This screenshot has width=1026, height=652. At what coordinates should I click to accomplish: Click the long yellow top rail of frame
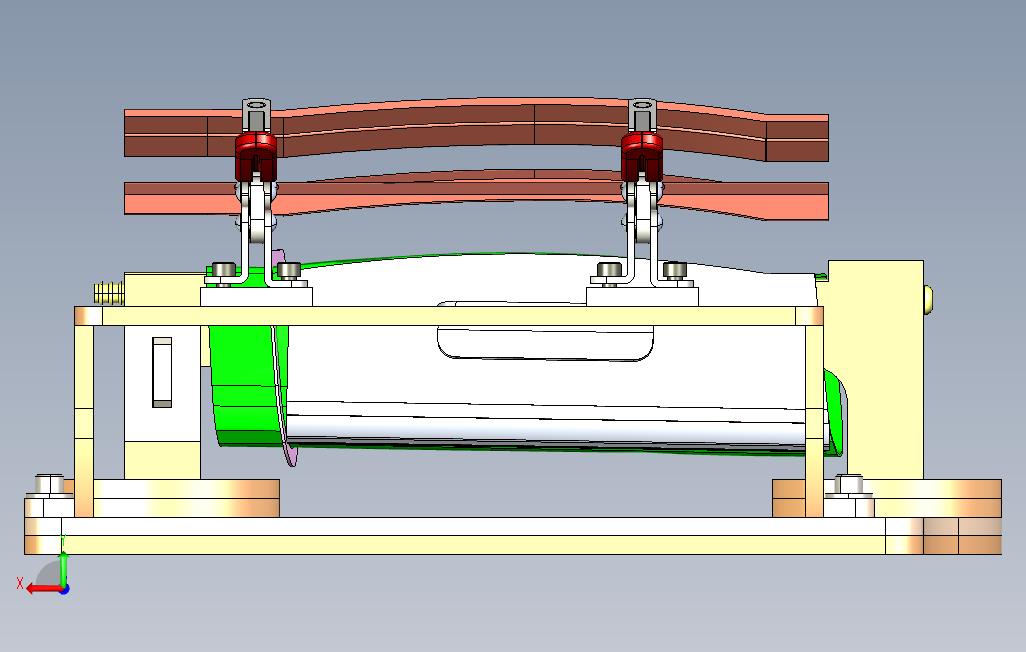449,316
